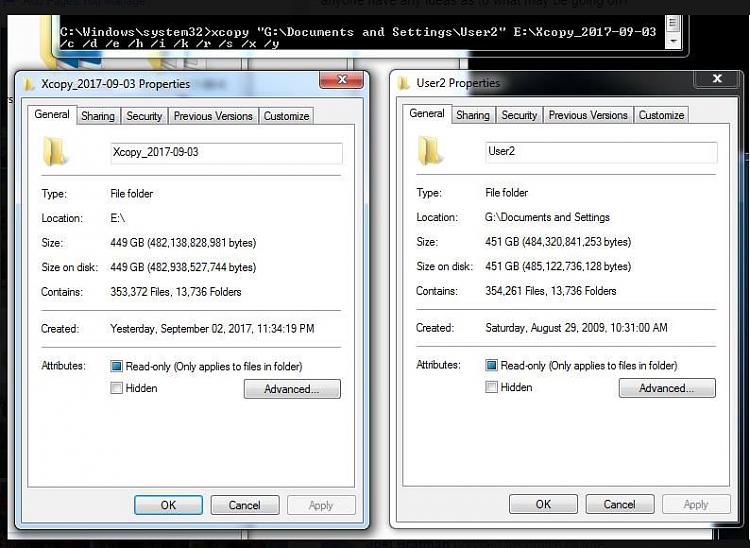The width and height of the screenshot is (750, 548).
Task: Click location value E:\
Action: pos(118,219)
